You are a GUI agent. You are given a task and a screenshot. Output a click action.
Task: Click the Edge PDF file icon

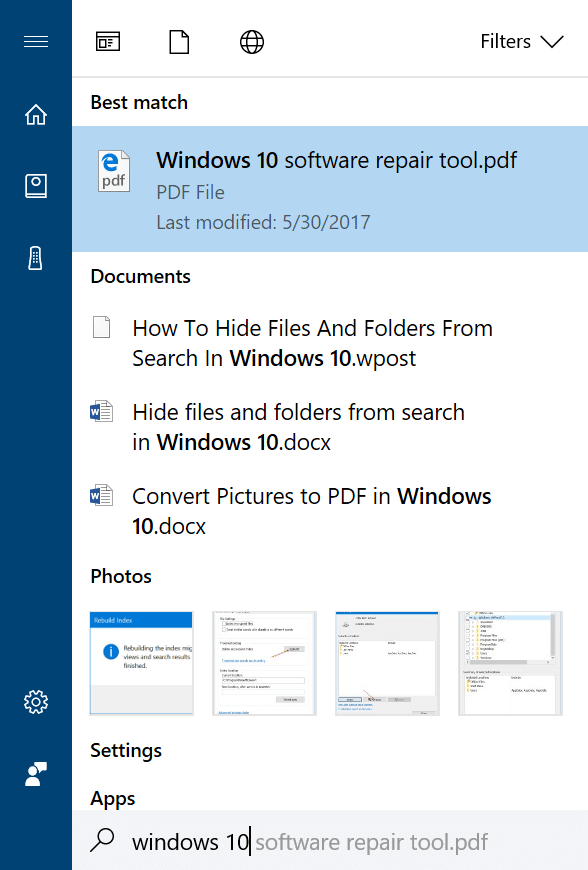[x=114, y=171]
